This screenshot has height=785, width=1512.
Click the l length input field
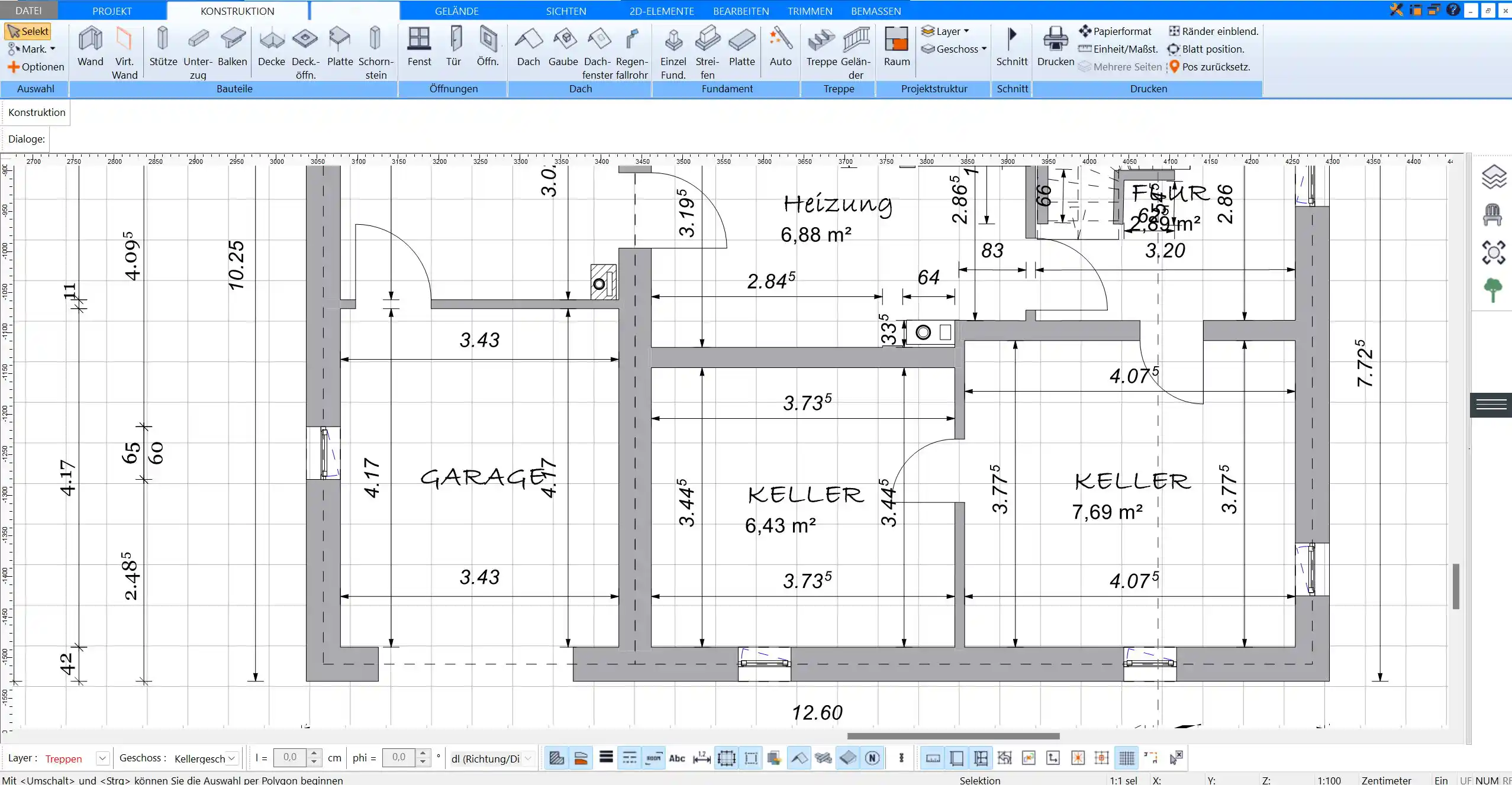point(290,758)
